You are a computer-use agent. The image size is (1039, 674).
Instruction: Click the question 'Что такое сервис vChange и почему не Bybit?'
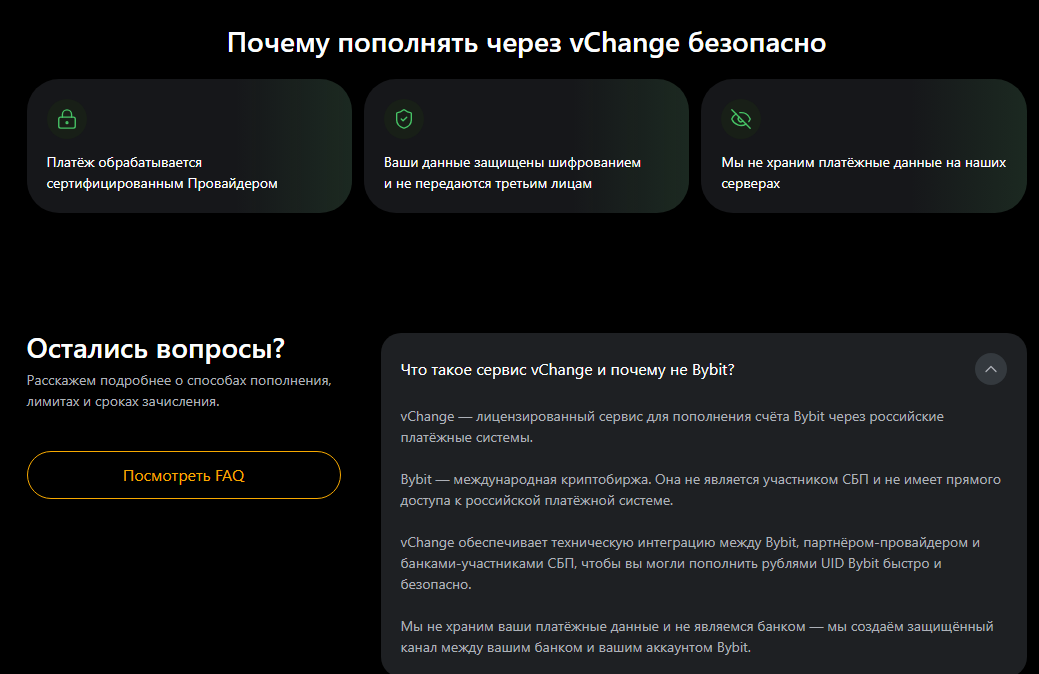567,370
